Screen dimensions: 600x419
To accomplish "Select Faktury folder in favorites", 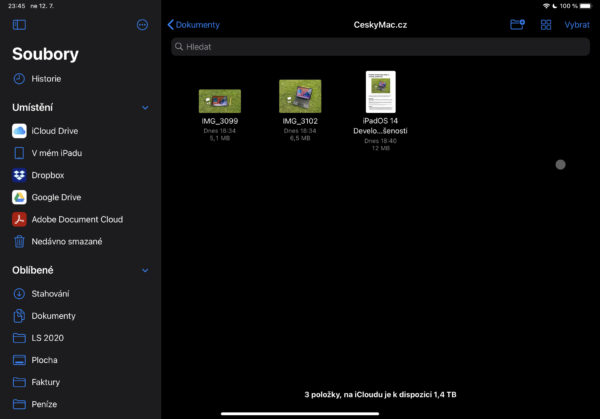I will point(45,382).
